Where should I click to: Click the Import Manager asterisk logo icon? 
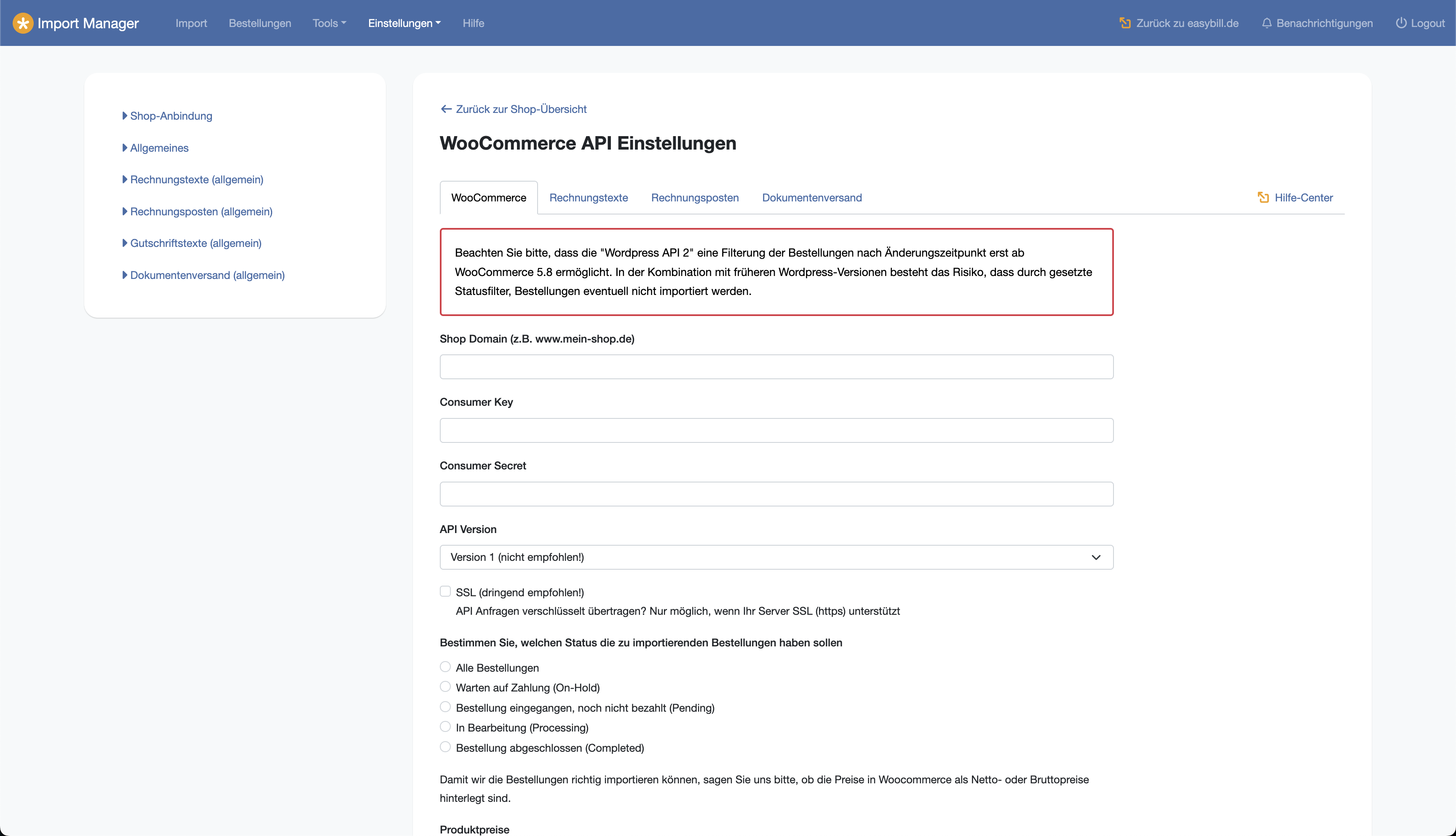click(23, 23)
